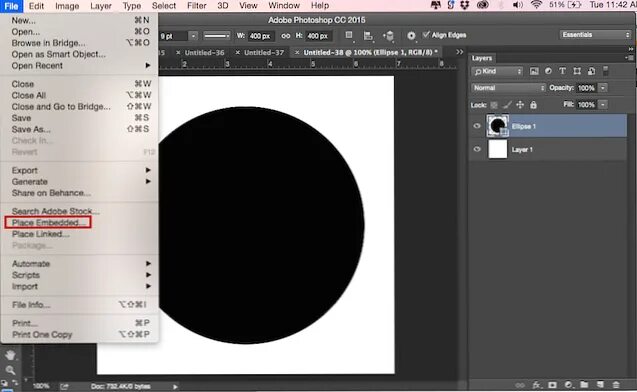Open the Essentials workspace dropdown
The height and width of the screenshot is (392, 637).
(596, 35)
